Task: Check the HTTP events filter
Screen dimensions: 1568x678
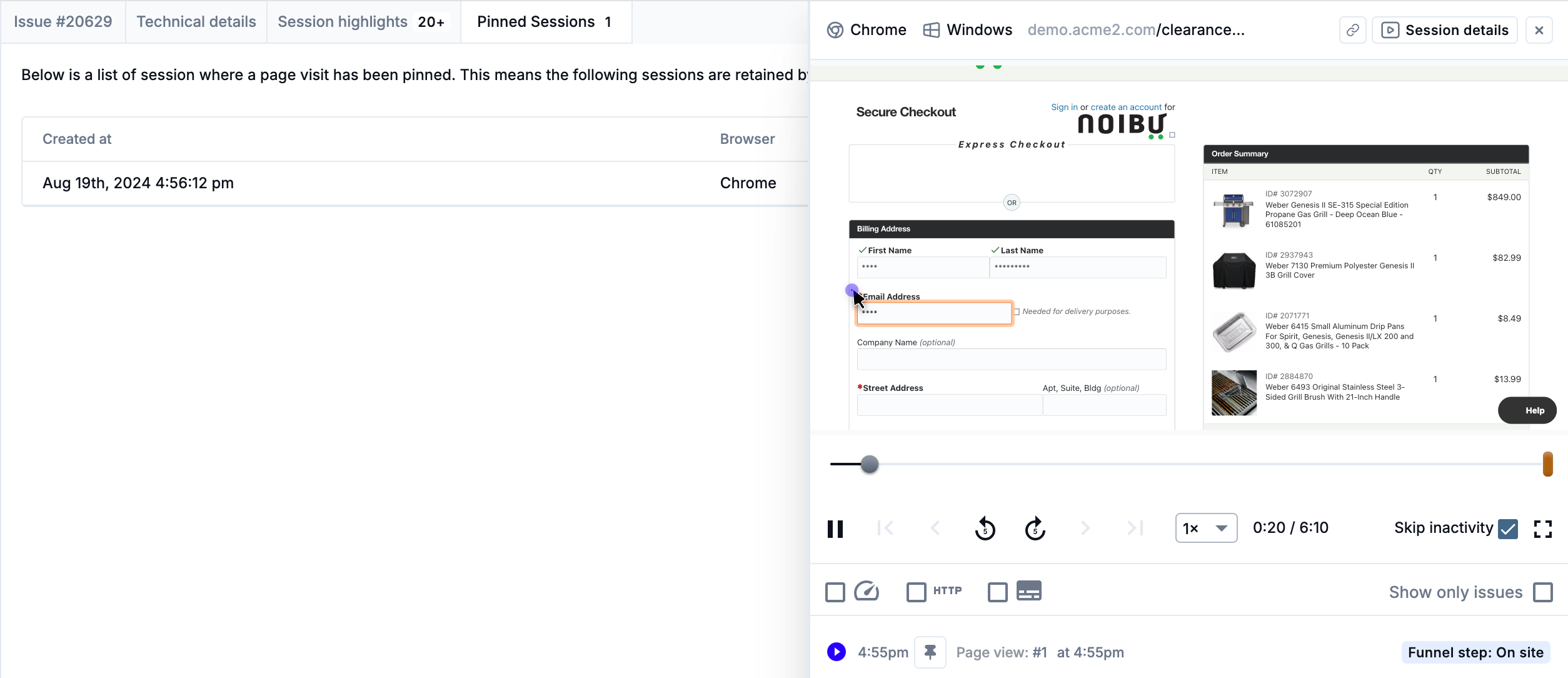Action: [917, 592]
